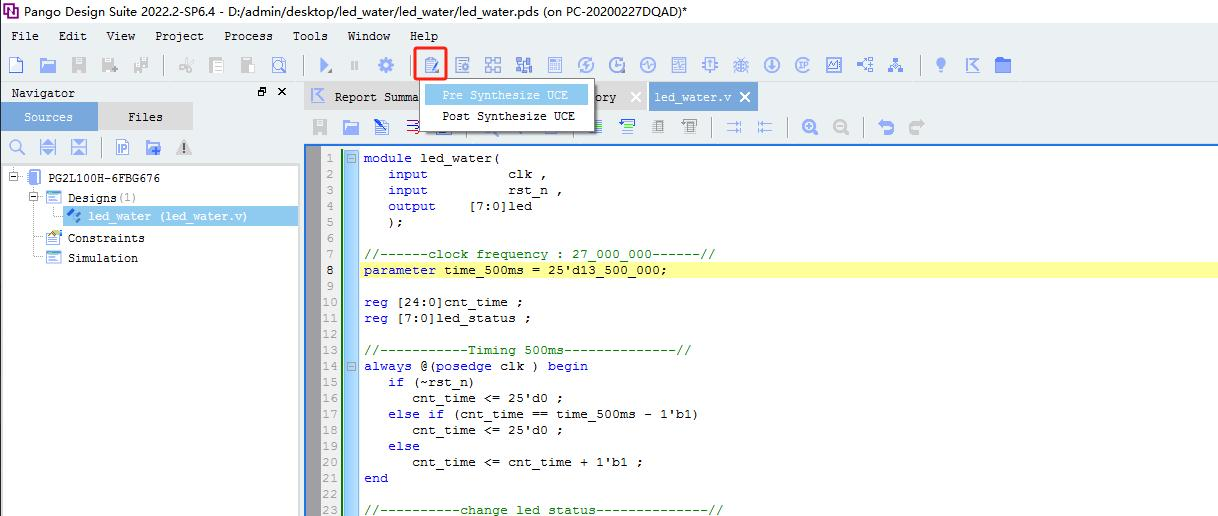This screenshot has height=516, width=1218.
Task: Open the Window menu
Action: (369, 36)
